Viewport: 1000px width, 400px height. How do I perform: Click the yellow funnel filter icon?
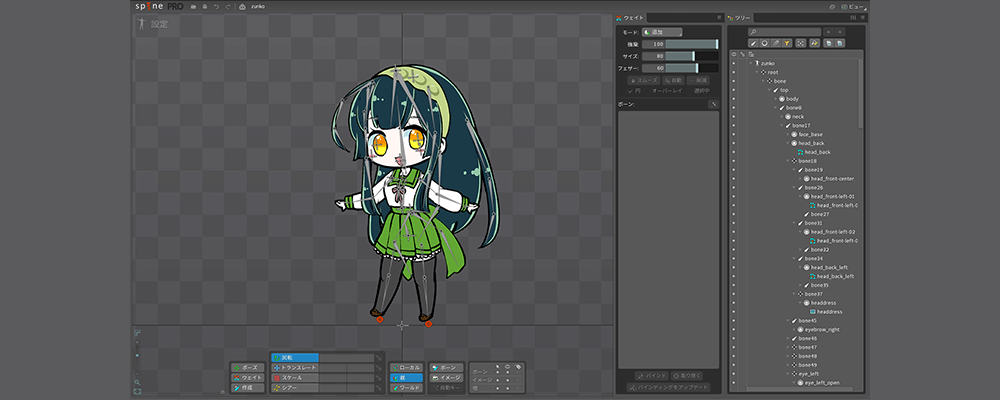pyautogui.click(x=787, y=43)
